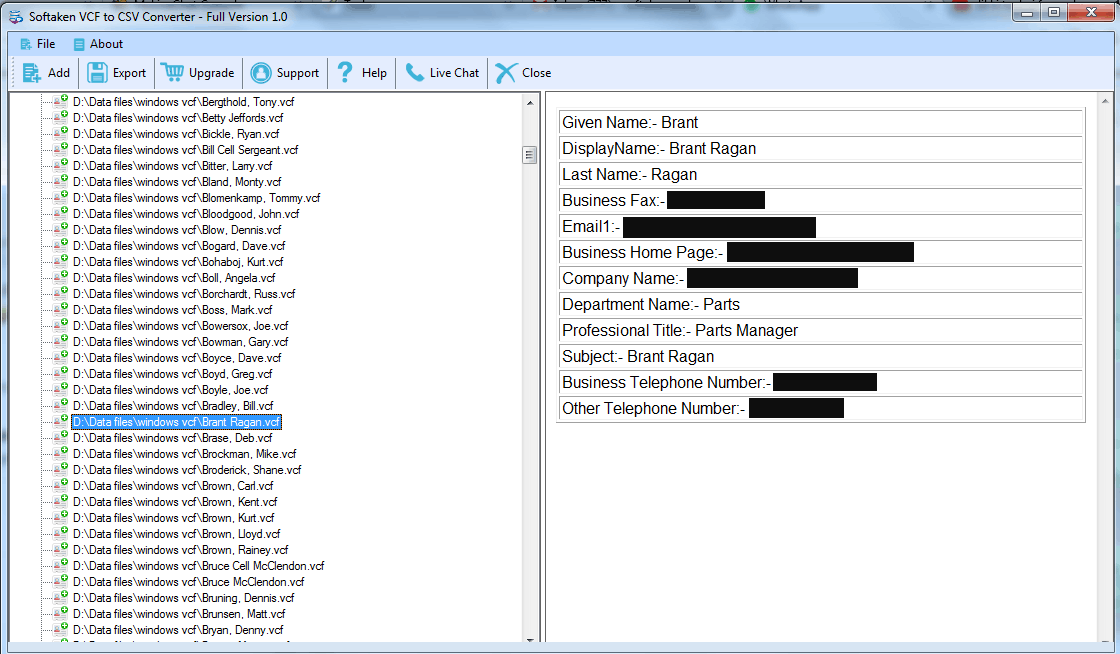Select Brase, Deb.vcf entry

[x=172, y=438]
